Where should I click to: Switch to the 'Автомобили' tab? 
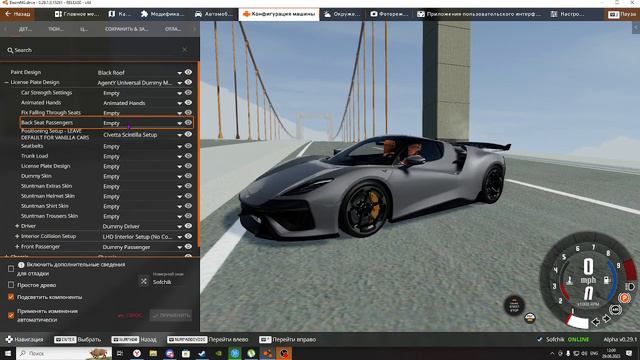pyautogui.click(x=214, y=14)
